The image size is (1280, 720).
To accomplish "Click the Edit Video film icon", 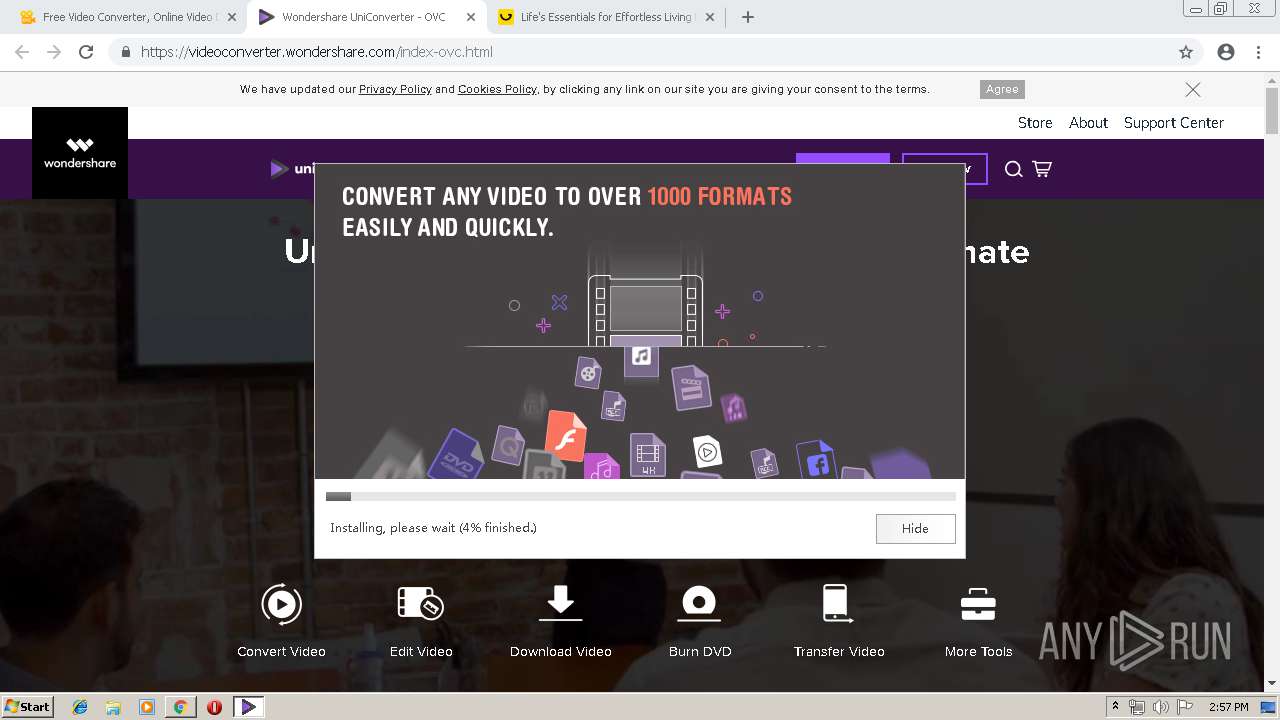I will click(421, 603).
